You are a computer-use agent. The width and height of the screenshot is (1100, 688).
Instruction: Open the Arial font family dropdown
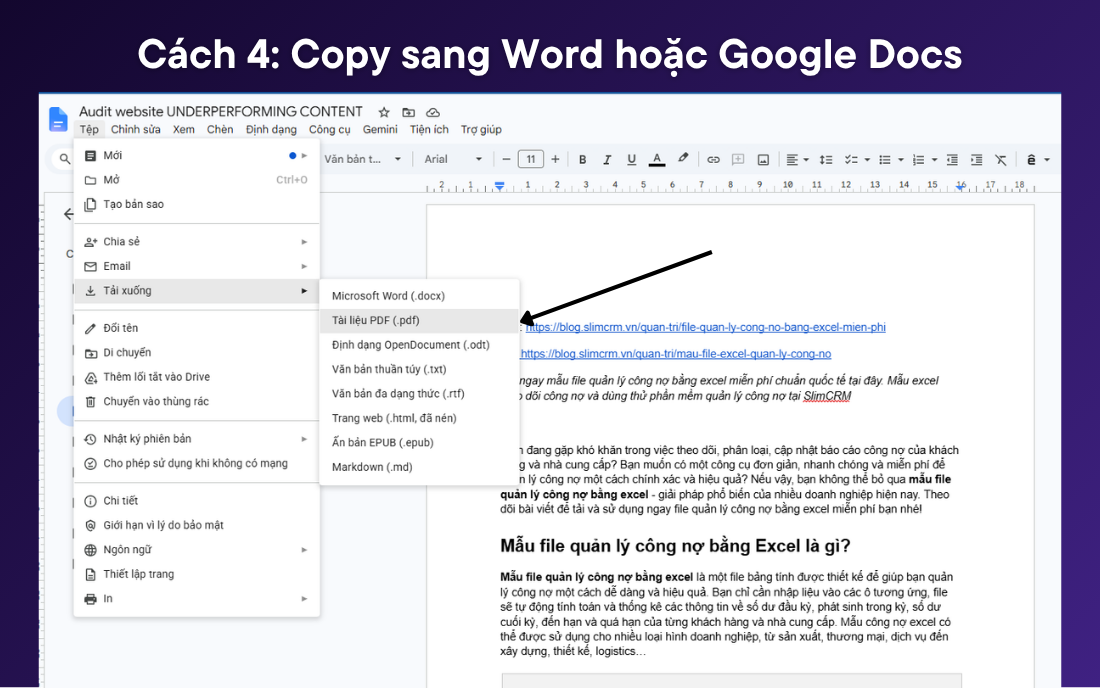point(453,159)
